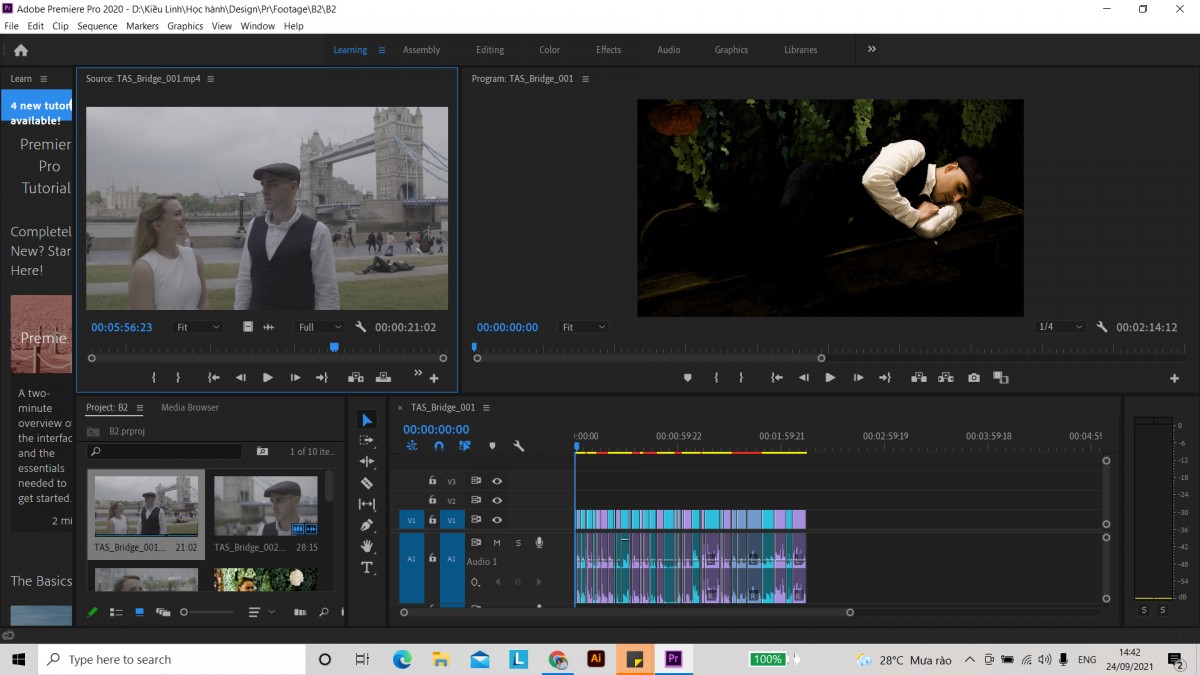Hide V1 track output

tap(497, 520)
